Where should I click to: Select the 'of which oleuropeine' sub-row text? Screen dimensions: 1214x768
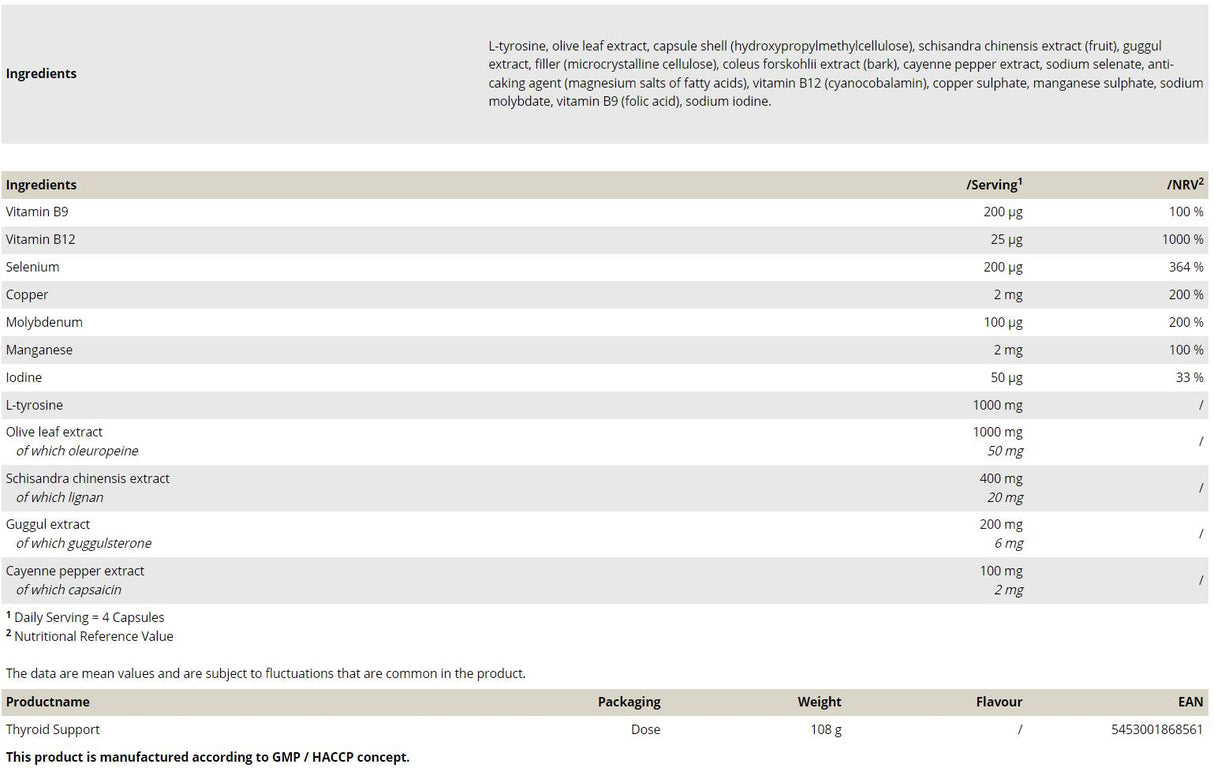point(77,451)
